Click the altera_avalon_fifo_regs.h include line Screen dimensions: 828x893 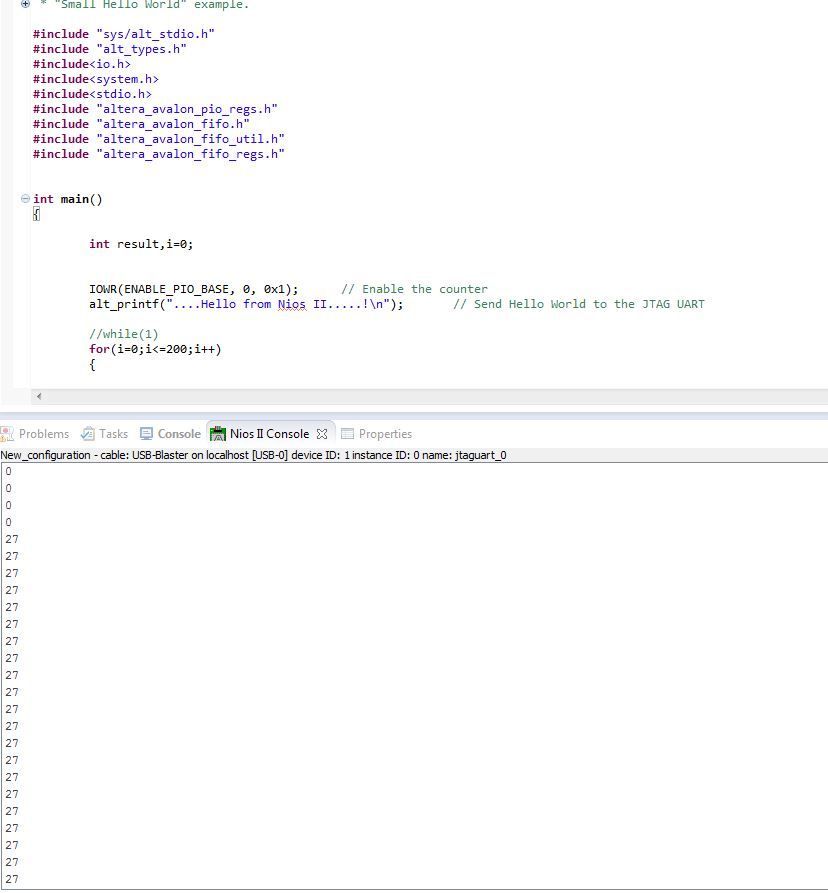point(158,154)
